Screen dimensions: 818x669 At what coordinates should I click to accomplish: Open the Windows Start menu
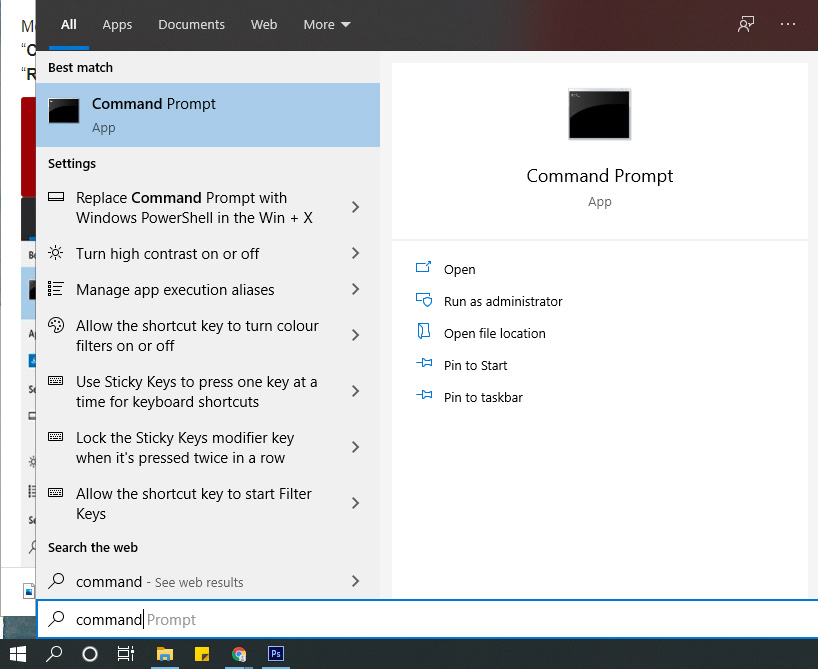click(x=18, y=654)
